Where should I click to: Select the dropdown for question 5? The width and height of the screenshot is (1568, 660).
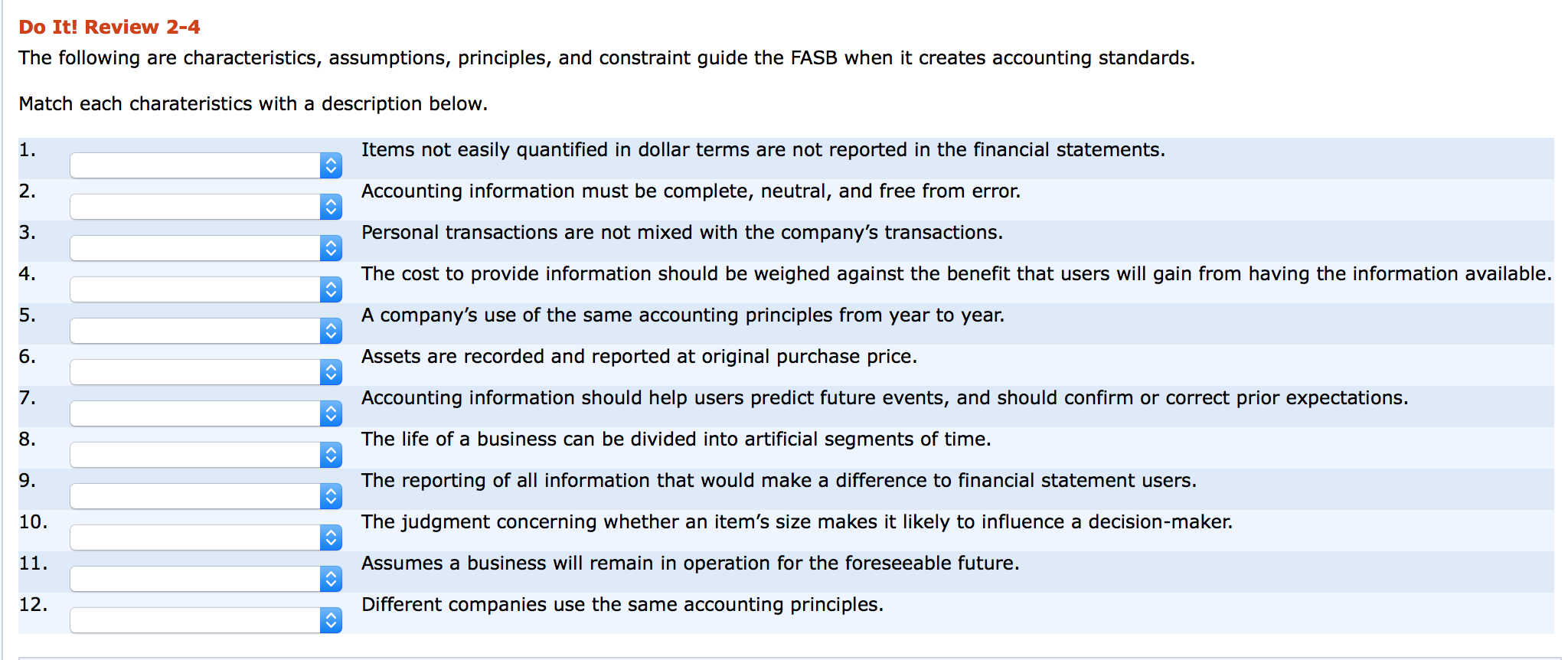click(205, 331)
